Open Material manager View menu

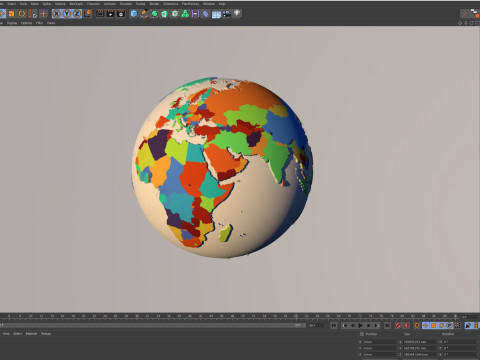point(6,333)
